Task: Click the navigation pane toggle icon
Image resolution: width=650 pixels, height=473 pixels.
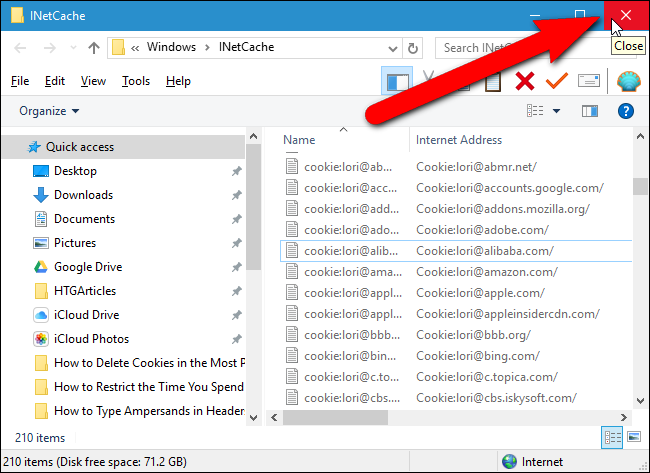Action: tap(397, 81)
